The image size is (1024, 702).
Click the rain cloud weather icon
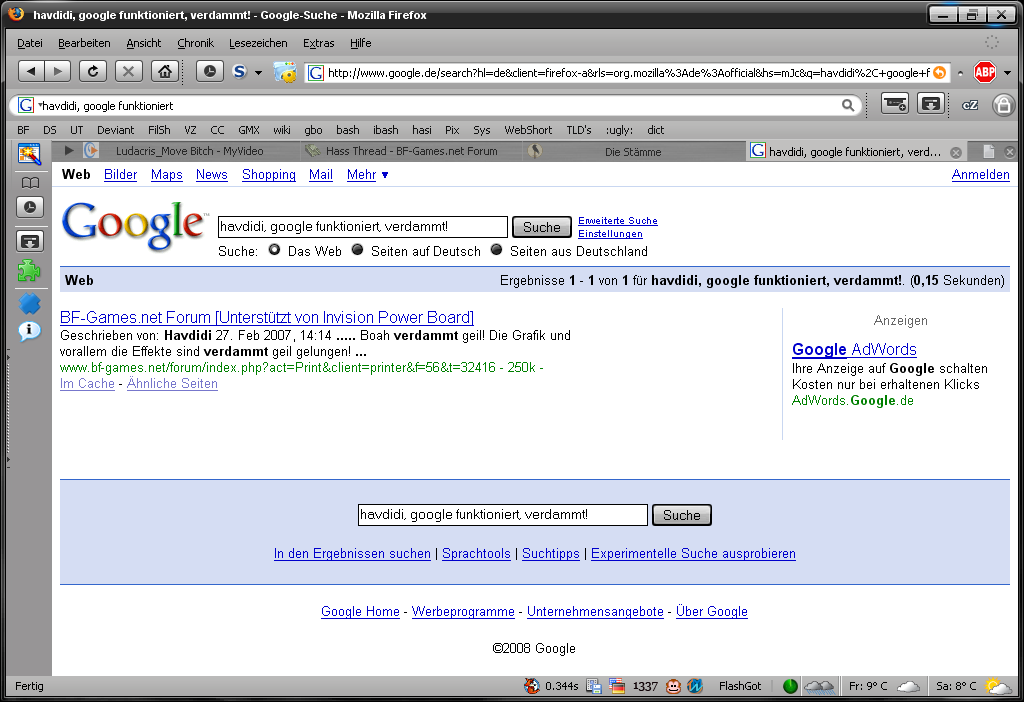tap(819, 686)
